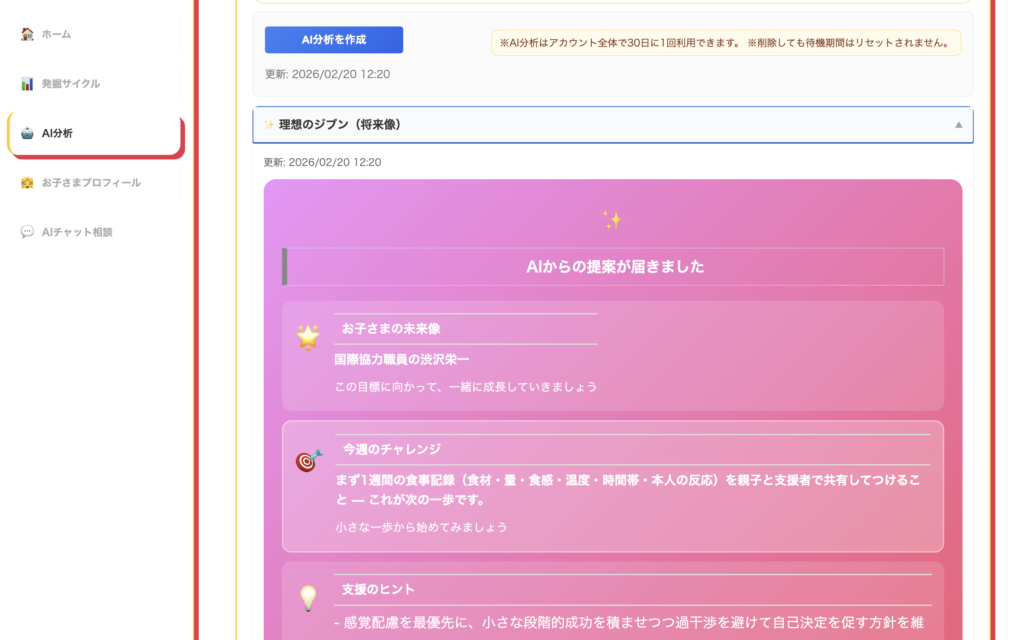Select the house icon beside ホーム
The image size is (1024, 640).
pyautogui.click(x=25, y=33)
